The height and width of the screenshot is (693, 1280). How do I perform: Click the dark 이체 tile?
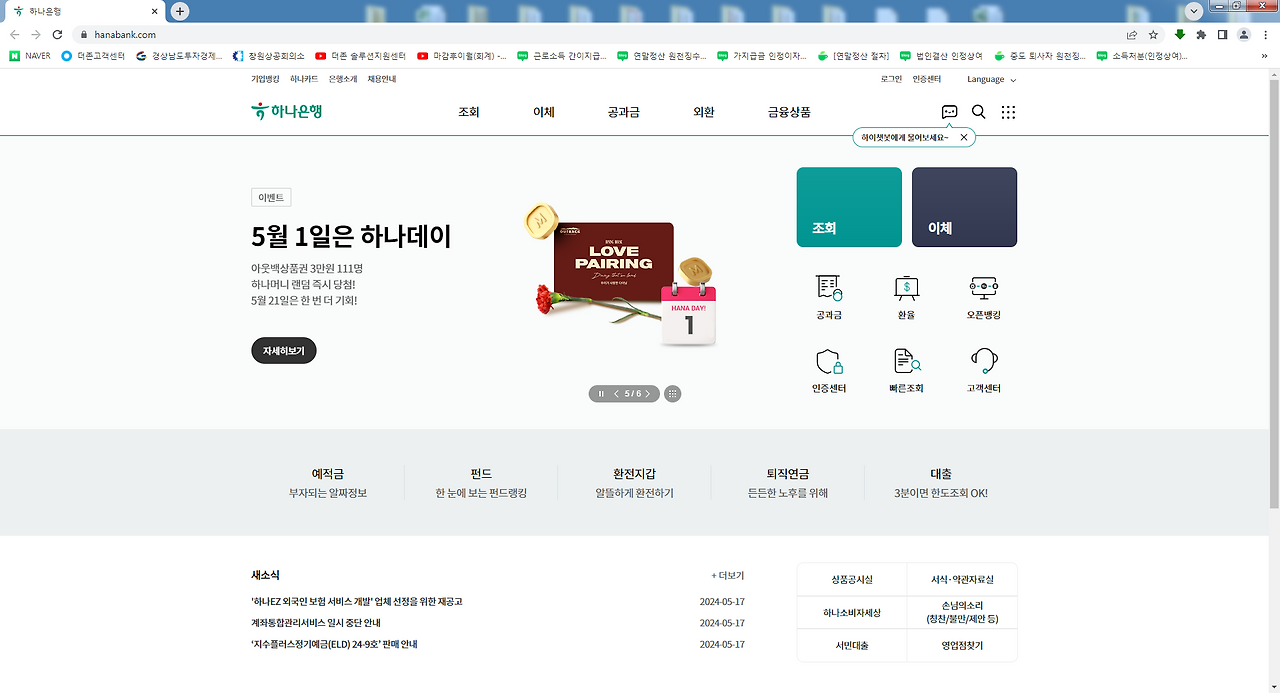[x=964, y=207]
